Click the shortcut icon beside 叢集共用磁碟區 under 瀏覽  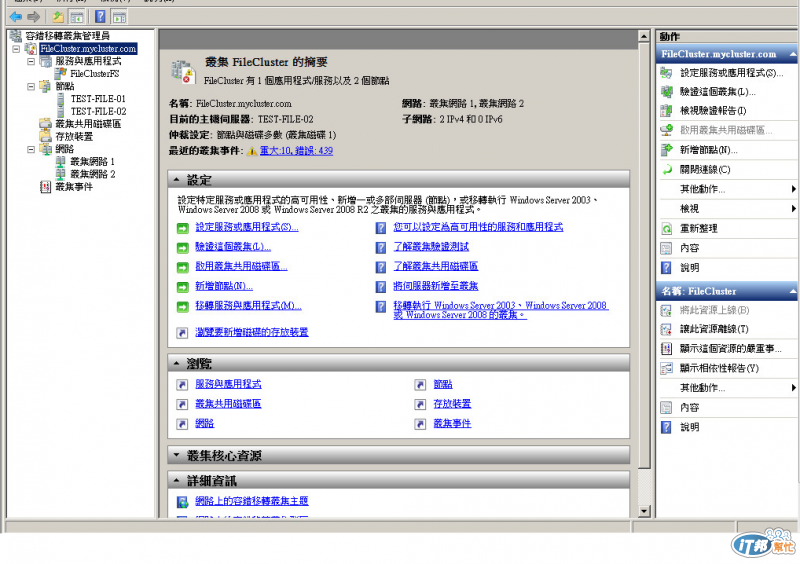[182, 404]
